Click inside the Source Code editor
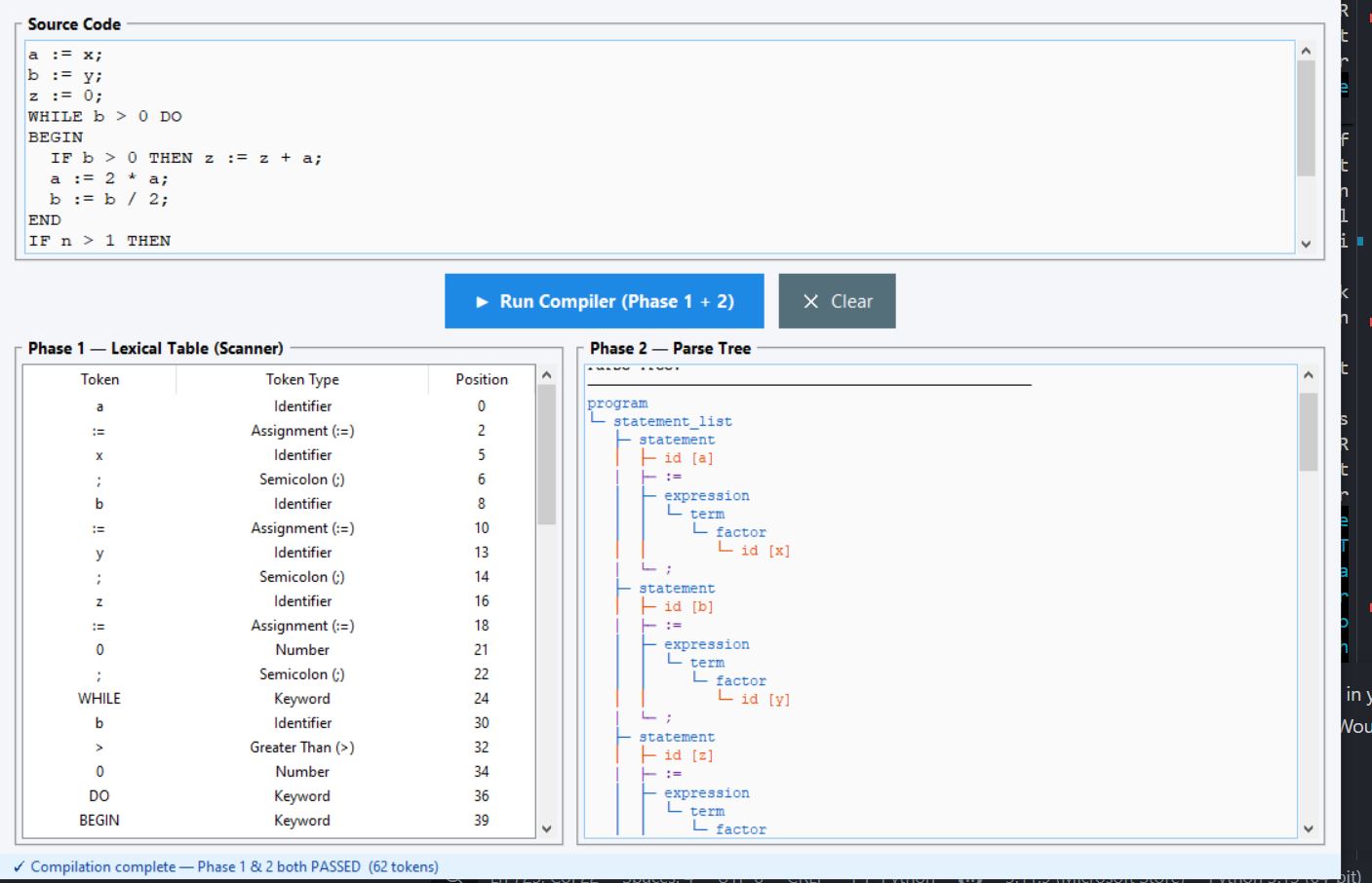This screenshot has width=1372, height=883. point(660,147)
